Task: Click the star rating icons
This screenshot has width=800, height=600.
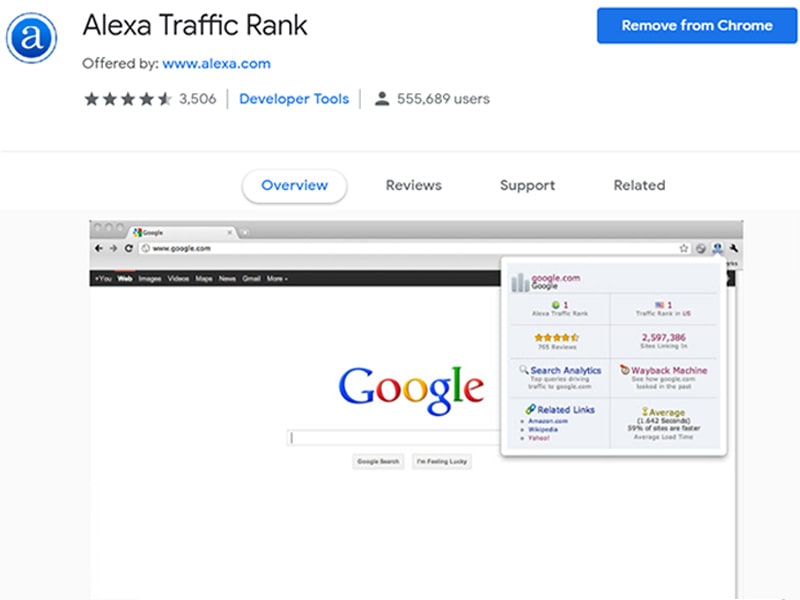Action: coord(128,99)
